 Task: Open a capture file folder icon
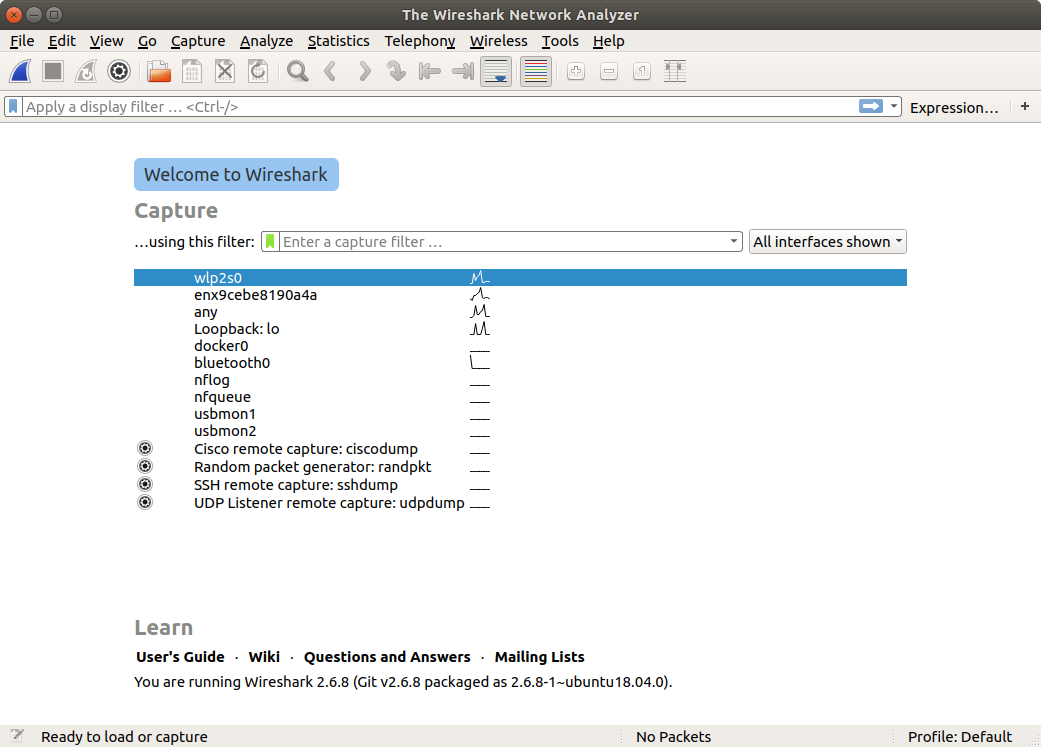(x=158, y=71)
